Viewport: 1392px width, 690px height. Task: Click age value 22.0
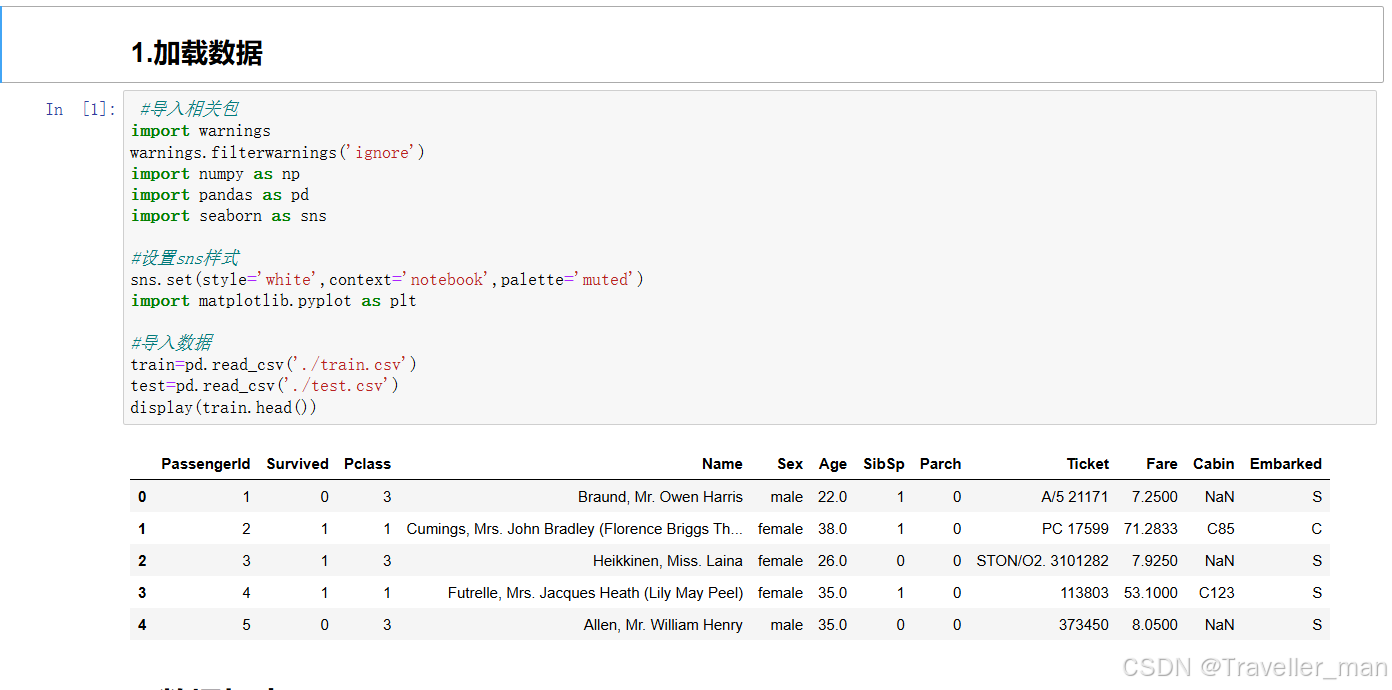(x=832, y=497)
